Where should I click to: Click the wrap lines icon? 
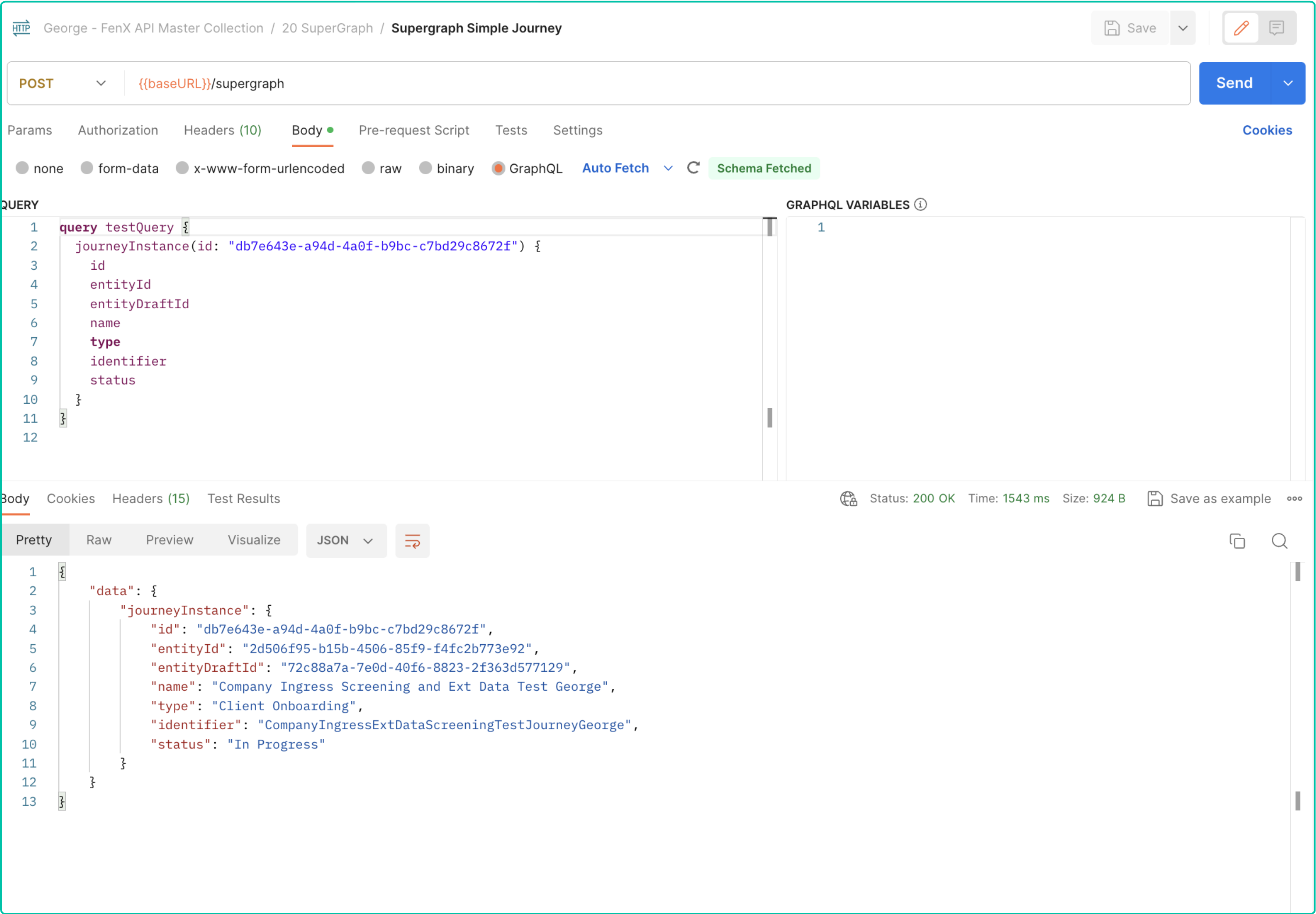pos(412,540)
